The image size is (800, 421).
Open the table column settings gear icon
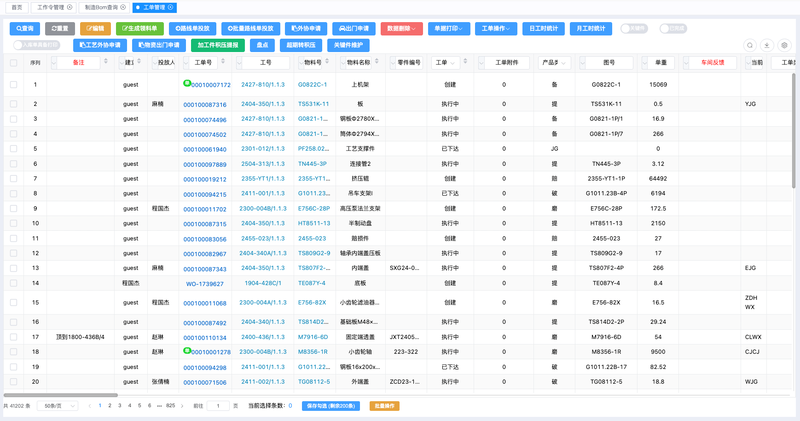(784, 45)
